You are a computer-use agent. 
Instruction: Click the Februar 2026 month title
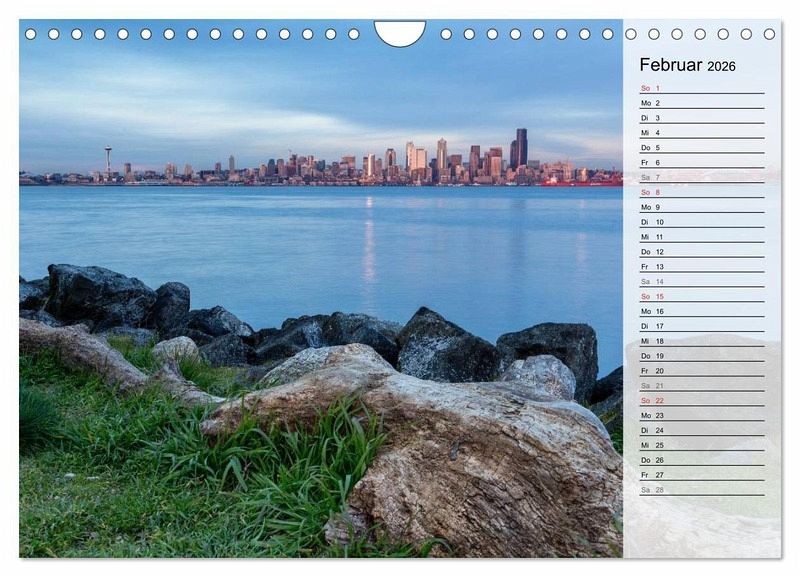[x=687, y=66]
